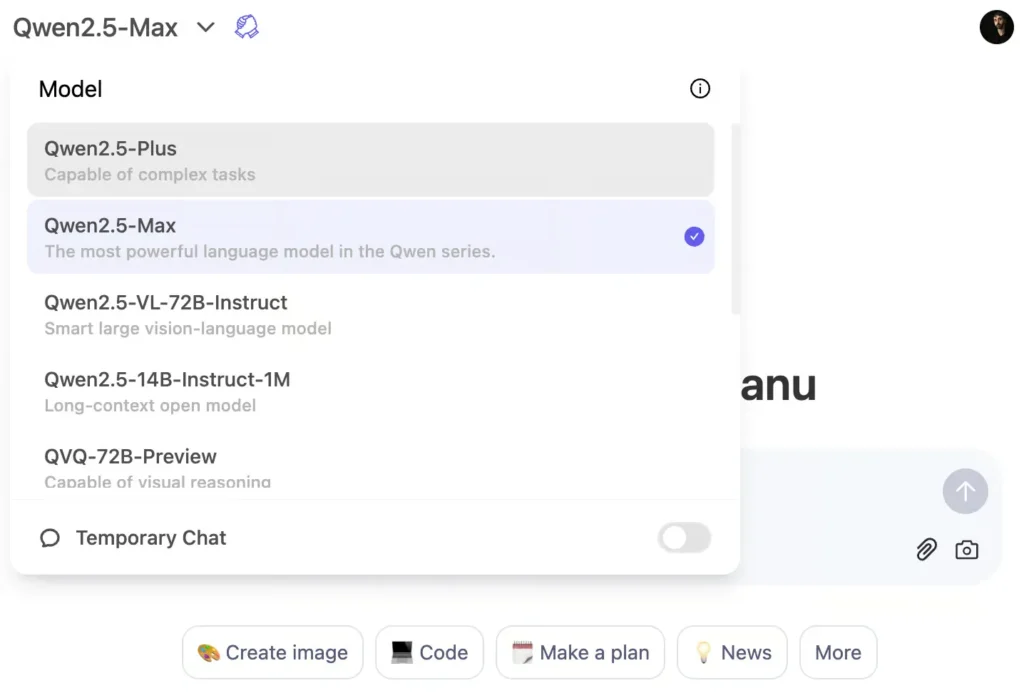Viewport: 1024px width, 693px height.
Task: Click the paperclip attach file icon
Action: 926,549
